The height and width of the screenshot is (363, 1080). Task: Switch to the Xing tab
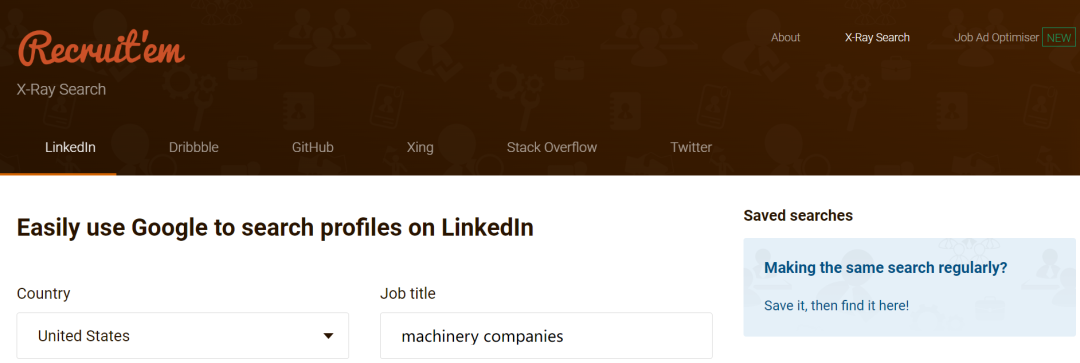(x=420, y=147)
